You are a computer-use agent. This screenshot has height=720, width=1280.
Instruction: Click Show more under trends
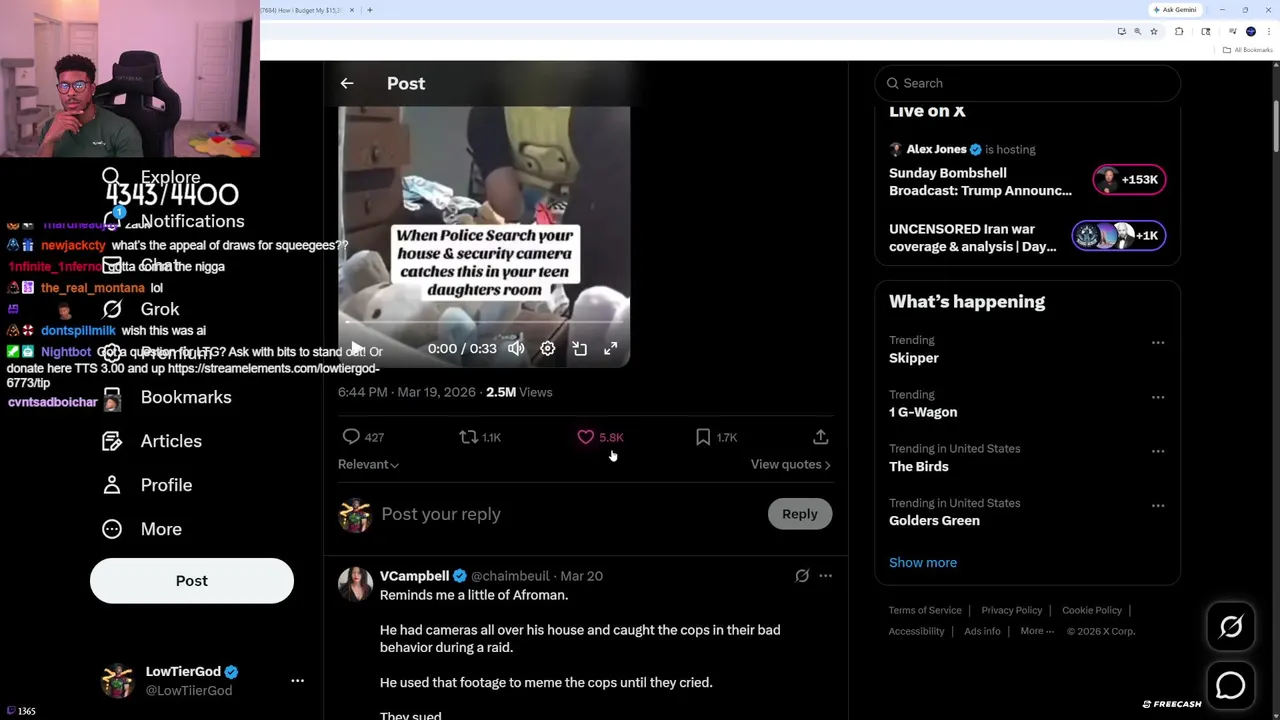tap(923, 562)
